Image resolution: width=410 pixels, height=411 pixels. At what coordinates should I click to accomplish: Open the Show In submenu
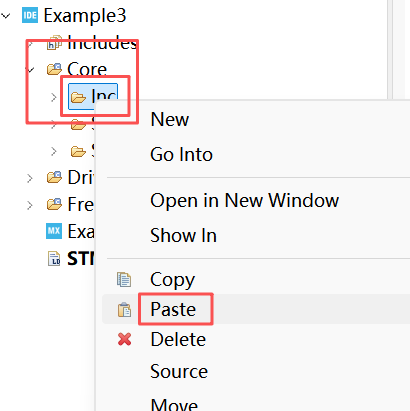183,235
